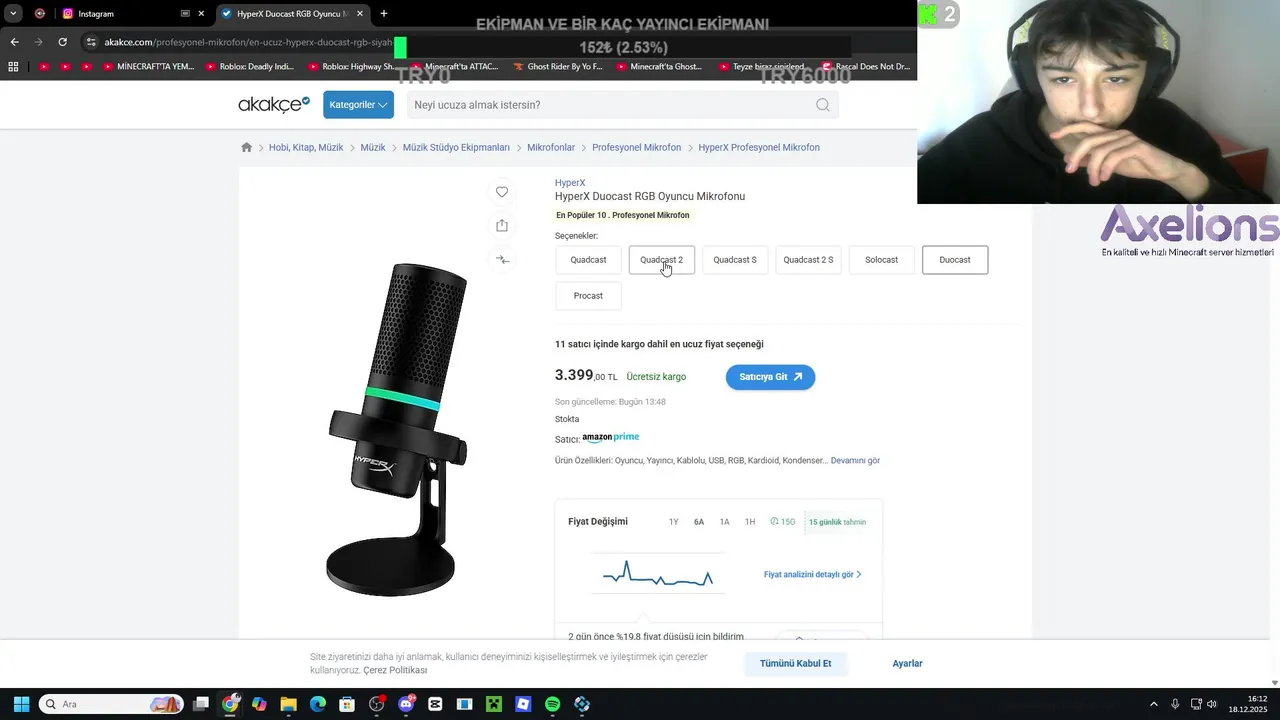Open OBS Studio from the taskbar
Screen dimensions: 1280x720
[377, 704]
